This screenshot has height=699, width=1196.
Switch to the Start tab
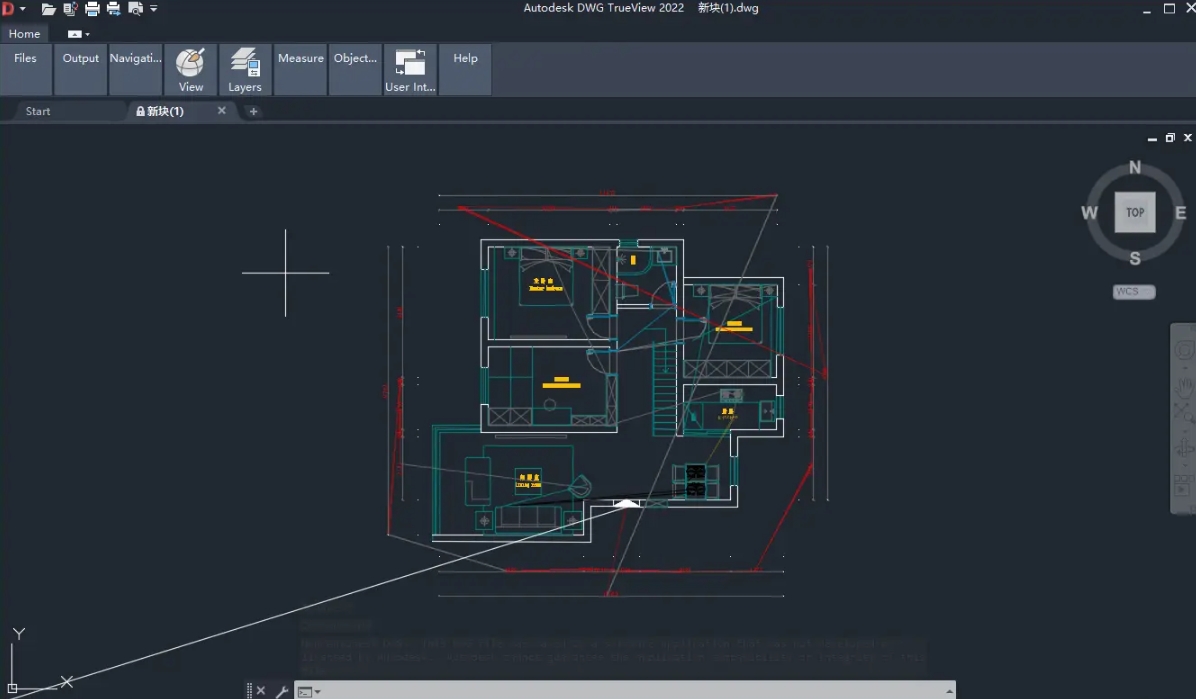point(38,111)
